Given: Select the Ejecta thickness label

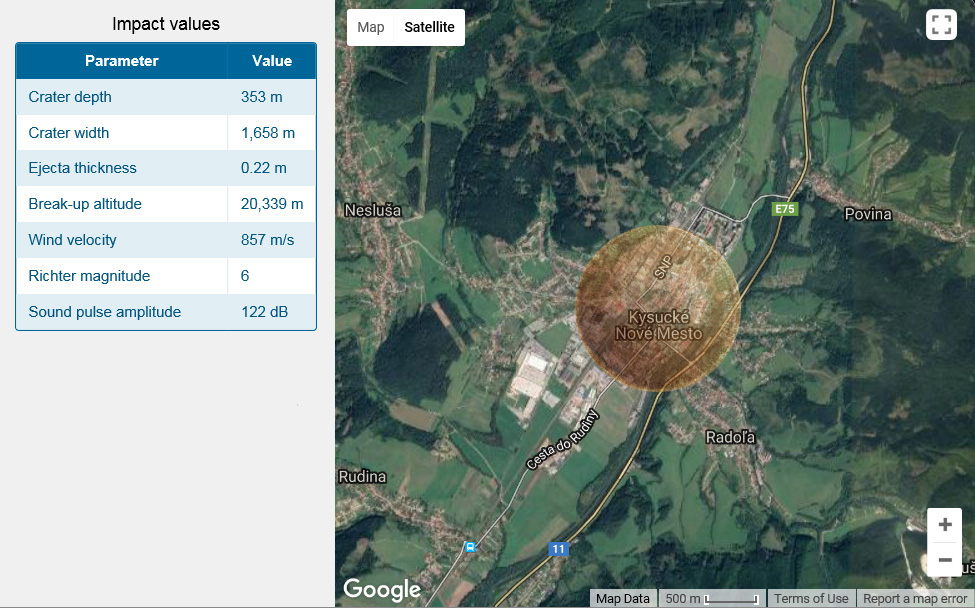Looking at the screenshot, I should tap(82, 168).
